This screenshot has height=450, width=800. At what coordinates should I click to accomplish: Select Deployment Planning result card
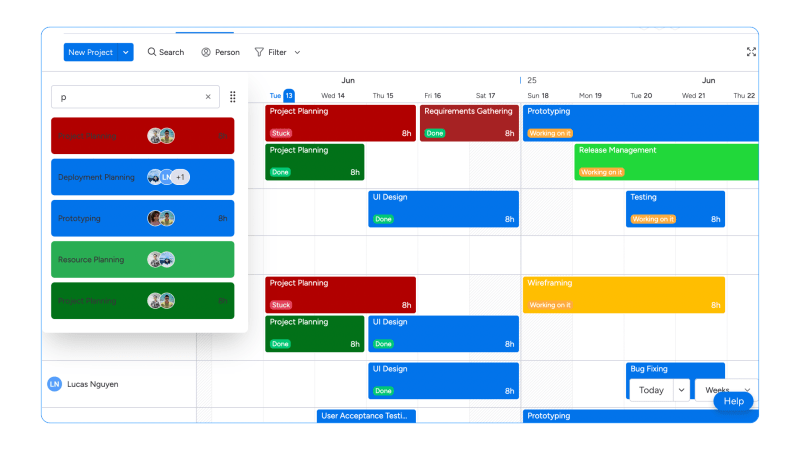(143, 177)
